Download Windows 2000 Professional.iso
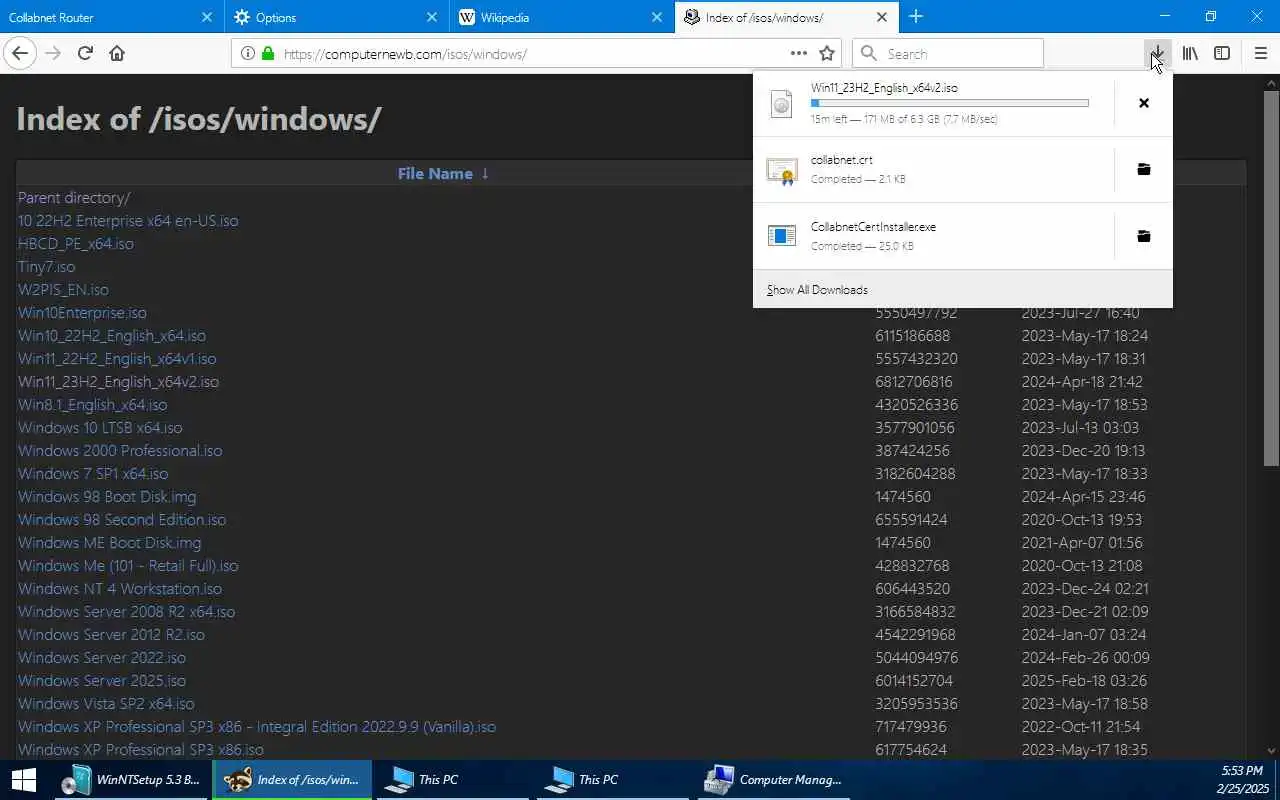1280x800 pixels. click(120, 451)
